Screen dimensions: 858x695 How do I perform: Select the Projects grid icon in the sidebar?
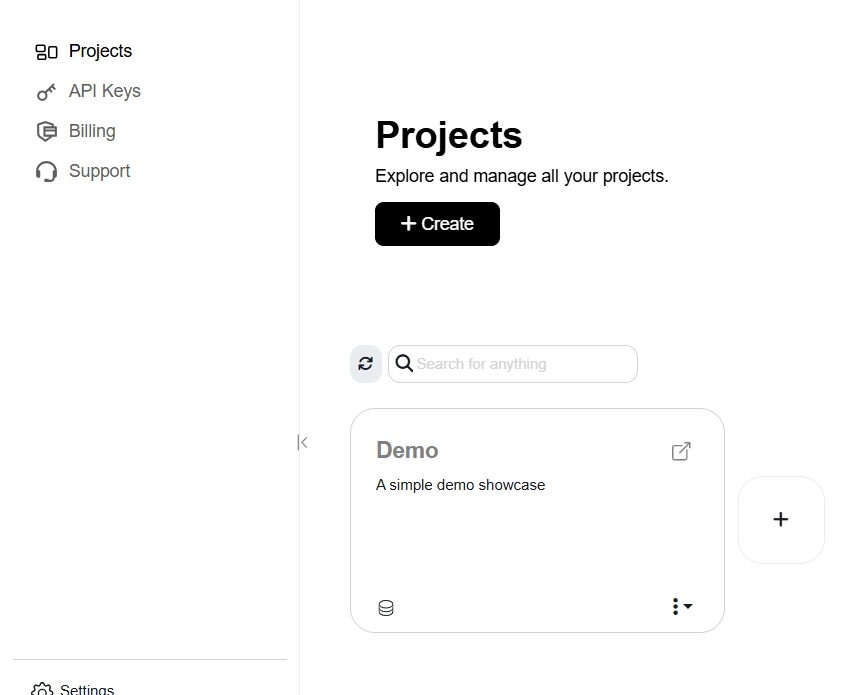pyautogui.click(x=46, y=51)
